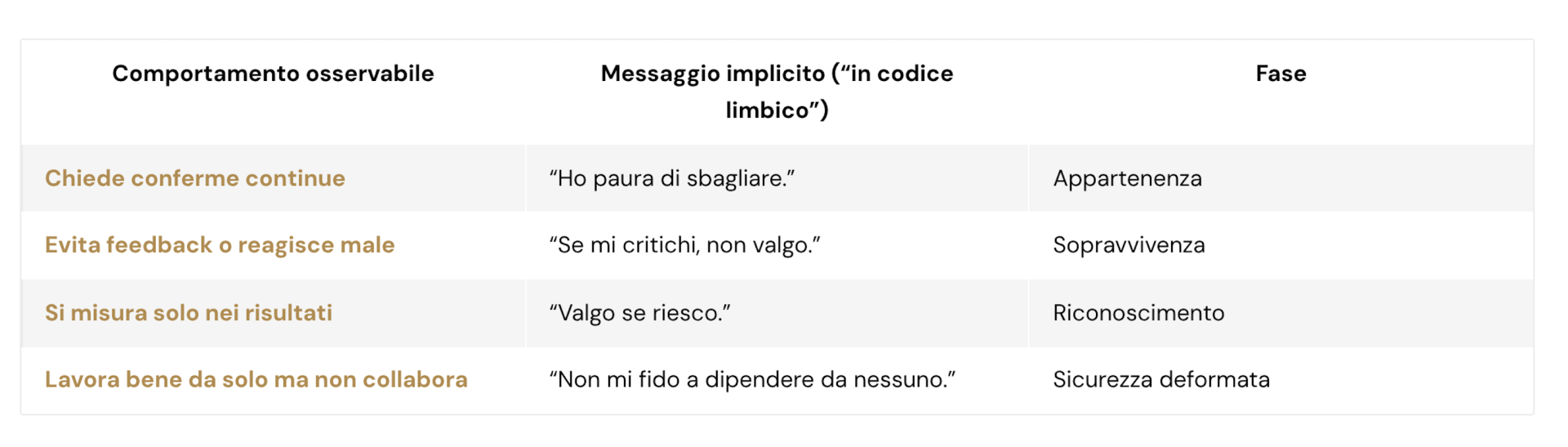Select the "Riconoscimento" phase cell
The image size is (1568, 447).
tap(1138, 313)
